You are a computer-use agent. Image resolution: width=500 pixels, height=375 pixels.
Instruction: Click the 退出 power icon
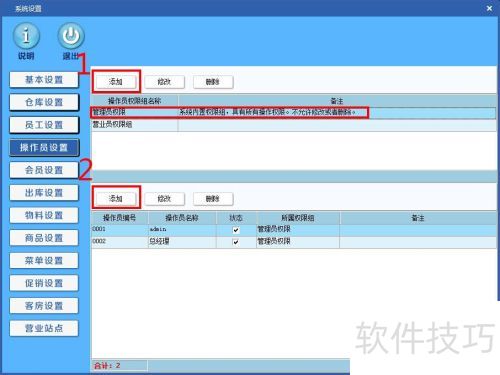click(71, 36)
